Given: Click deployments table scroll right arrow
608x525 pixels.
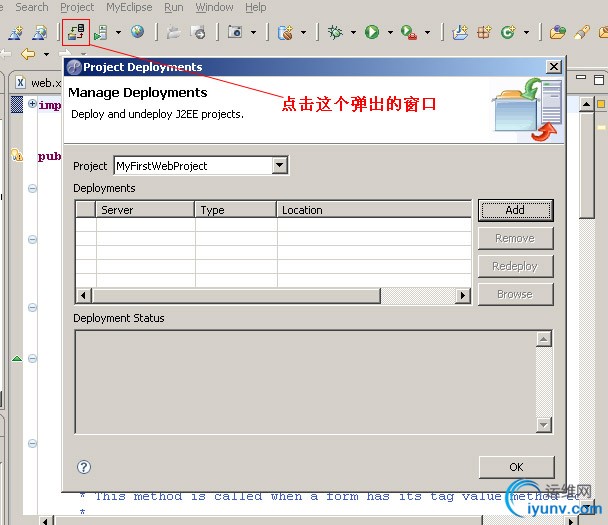Looking at the screenshot, I should point(463,295).
